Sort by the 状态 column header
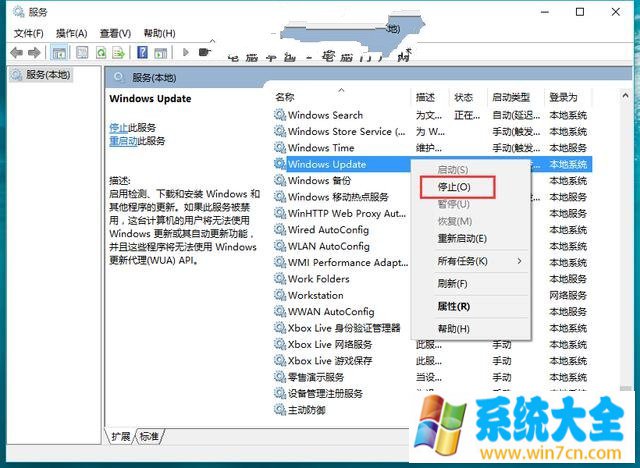Viewport: 640px width, 468px height. pos(464,97)
